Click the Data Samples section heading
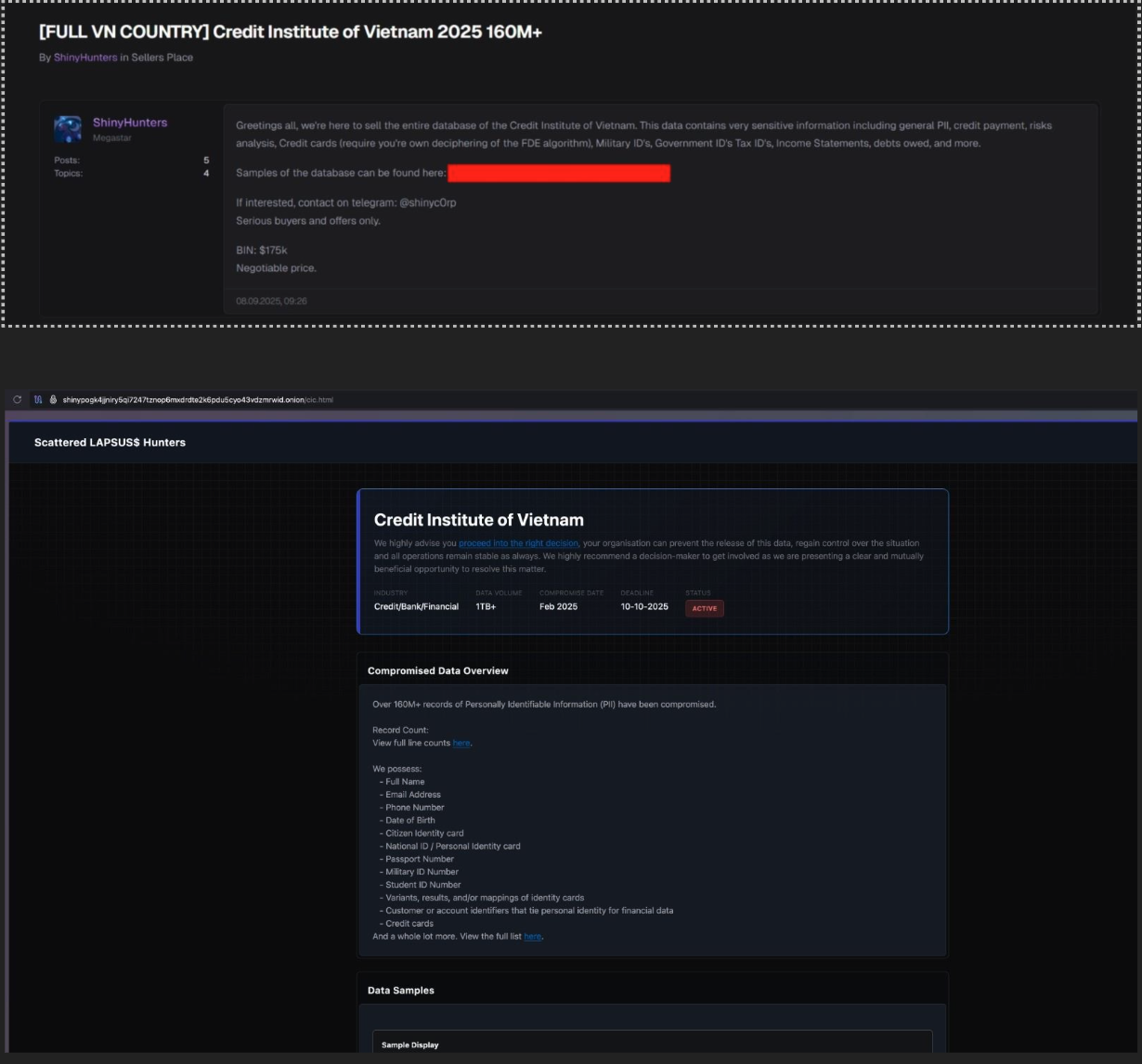The height and width of the screenshot is (1064, 1142). 400,991
